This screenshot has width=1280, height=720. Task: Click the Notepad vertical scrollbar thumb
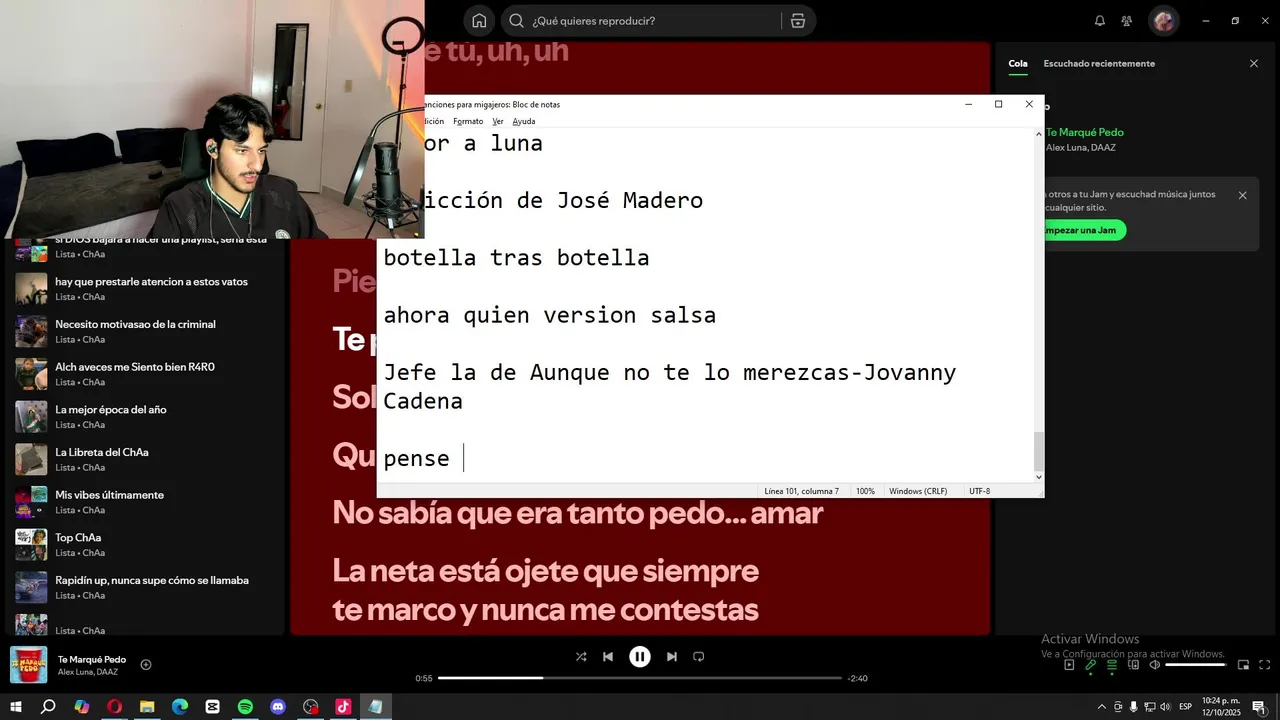1039,451
